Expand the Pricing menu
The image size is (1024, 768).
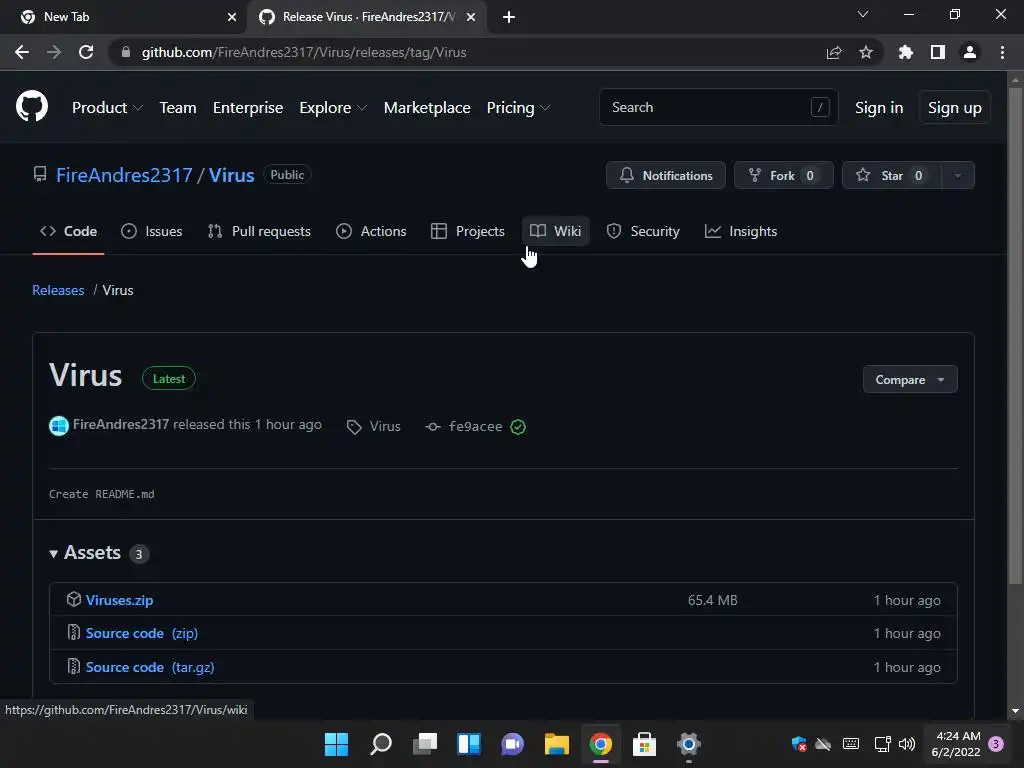[x=519, y=107]
